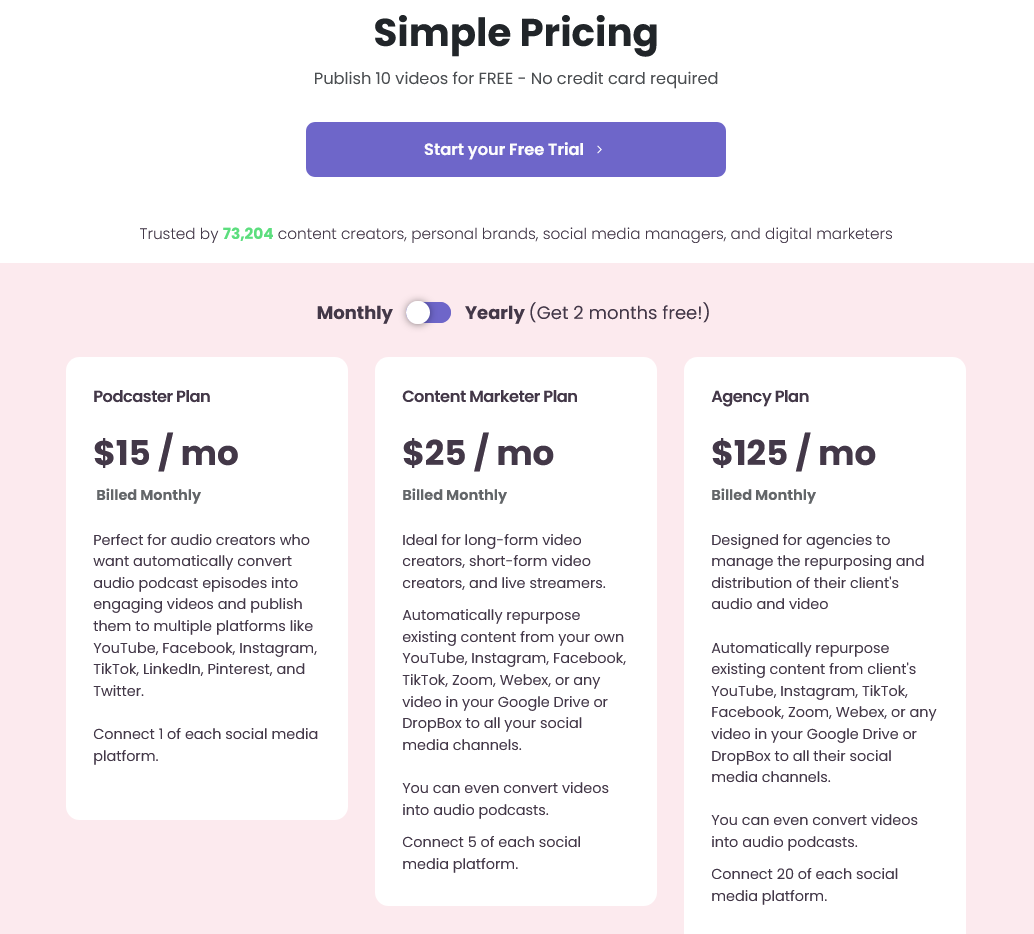The image size is (1034, 934).
Task: Click the arrow chevron in Free Trial button
Action: point(599,150)
